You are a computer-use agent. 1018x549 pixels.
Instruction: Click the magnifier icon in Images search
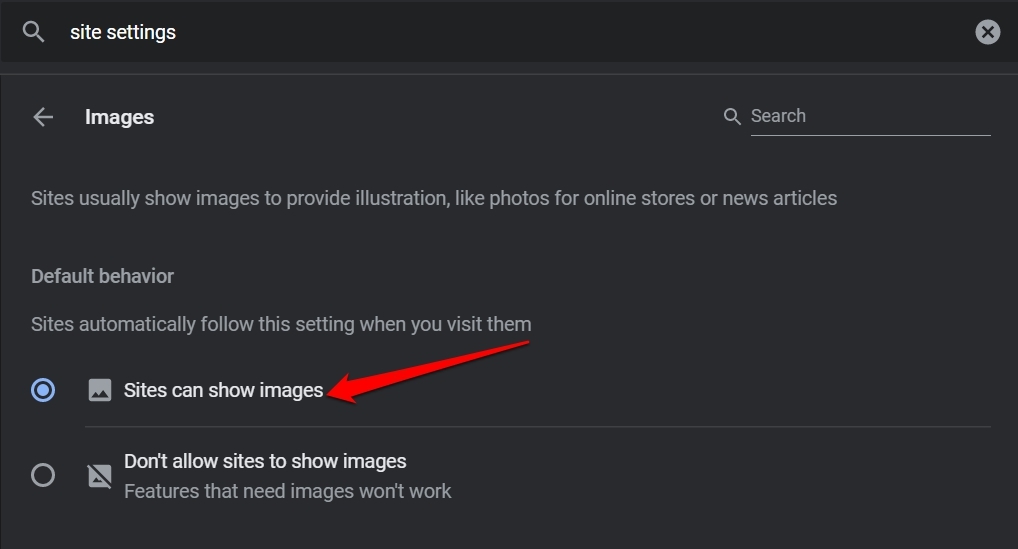[732, 116]
